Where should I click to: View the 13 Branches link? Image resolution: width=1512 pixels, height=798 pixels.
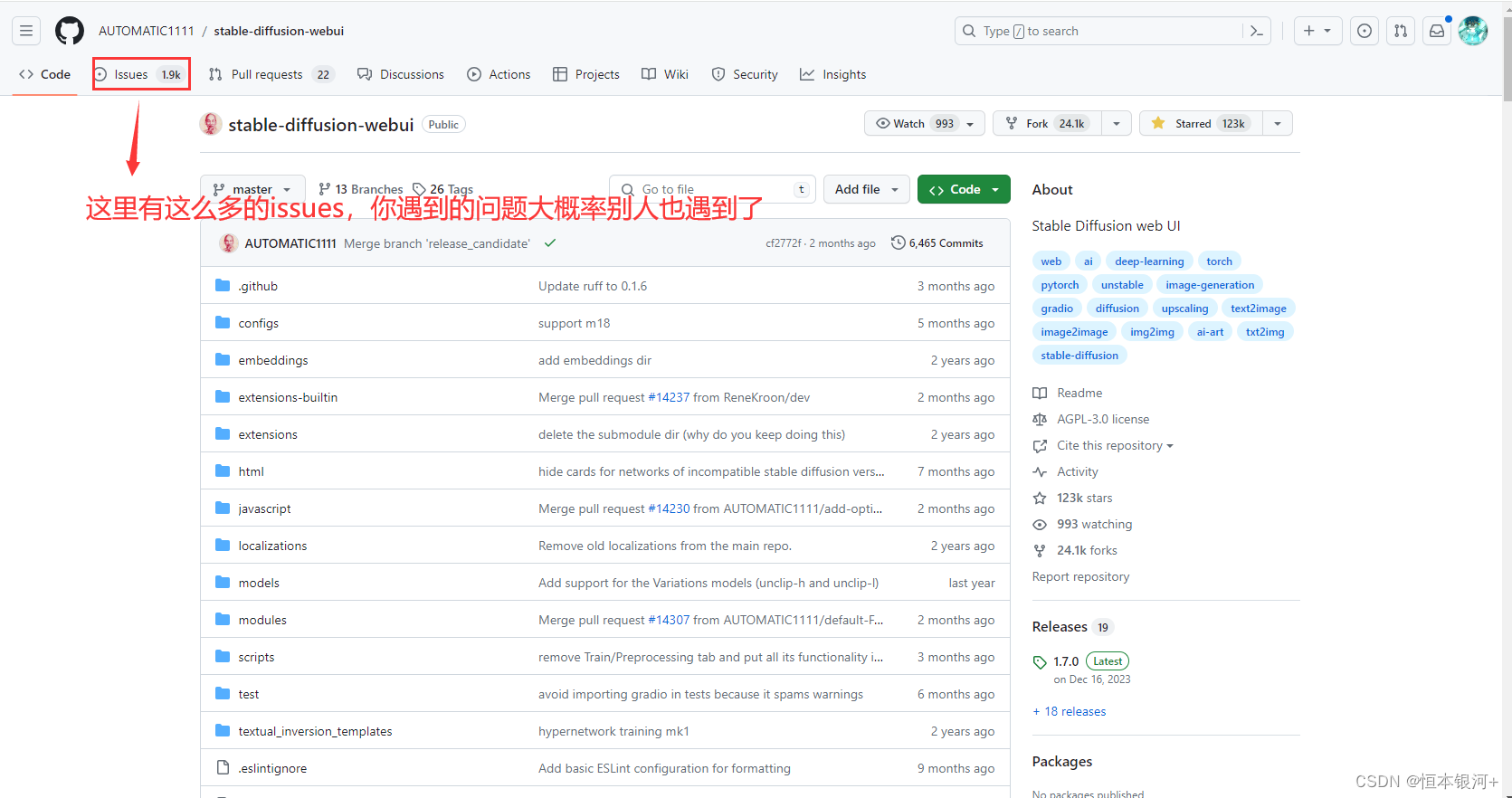pos(361,189)
